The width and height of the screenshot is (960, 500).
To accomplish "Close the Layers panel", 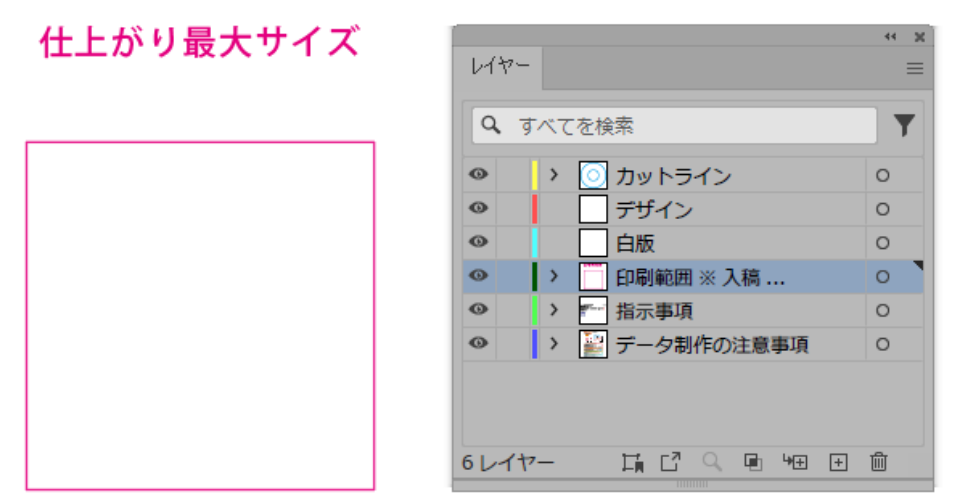I will coord(920,37).
